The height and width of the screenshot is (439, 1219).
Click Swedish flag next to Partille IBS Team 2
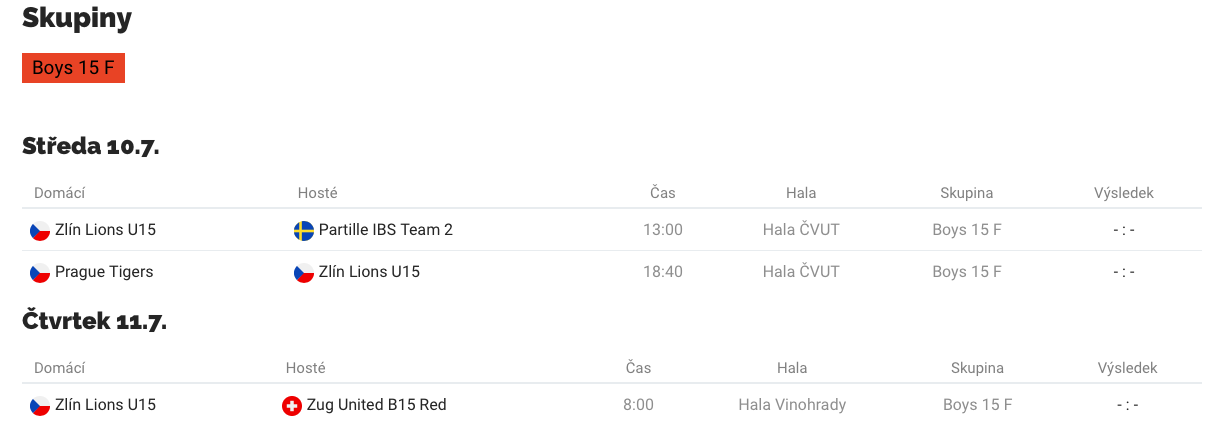tap(304, 230)
